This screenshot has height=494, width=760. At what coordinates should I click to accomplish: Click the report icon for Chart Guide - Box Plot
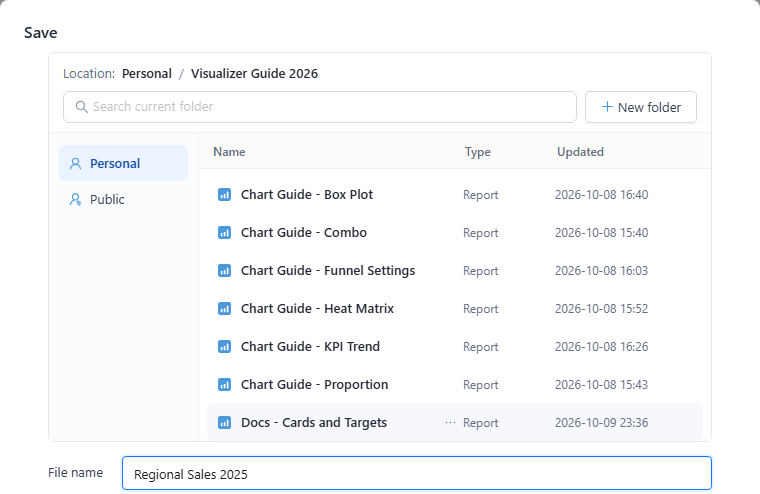(224, 195)
